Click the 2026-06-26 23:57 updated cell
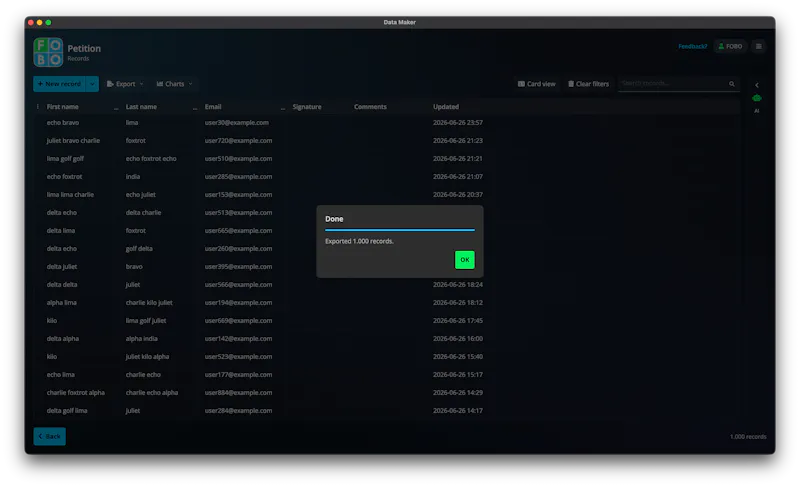The height and width of the screenshot is (487, 800). (458, 122)
